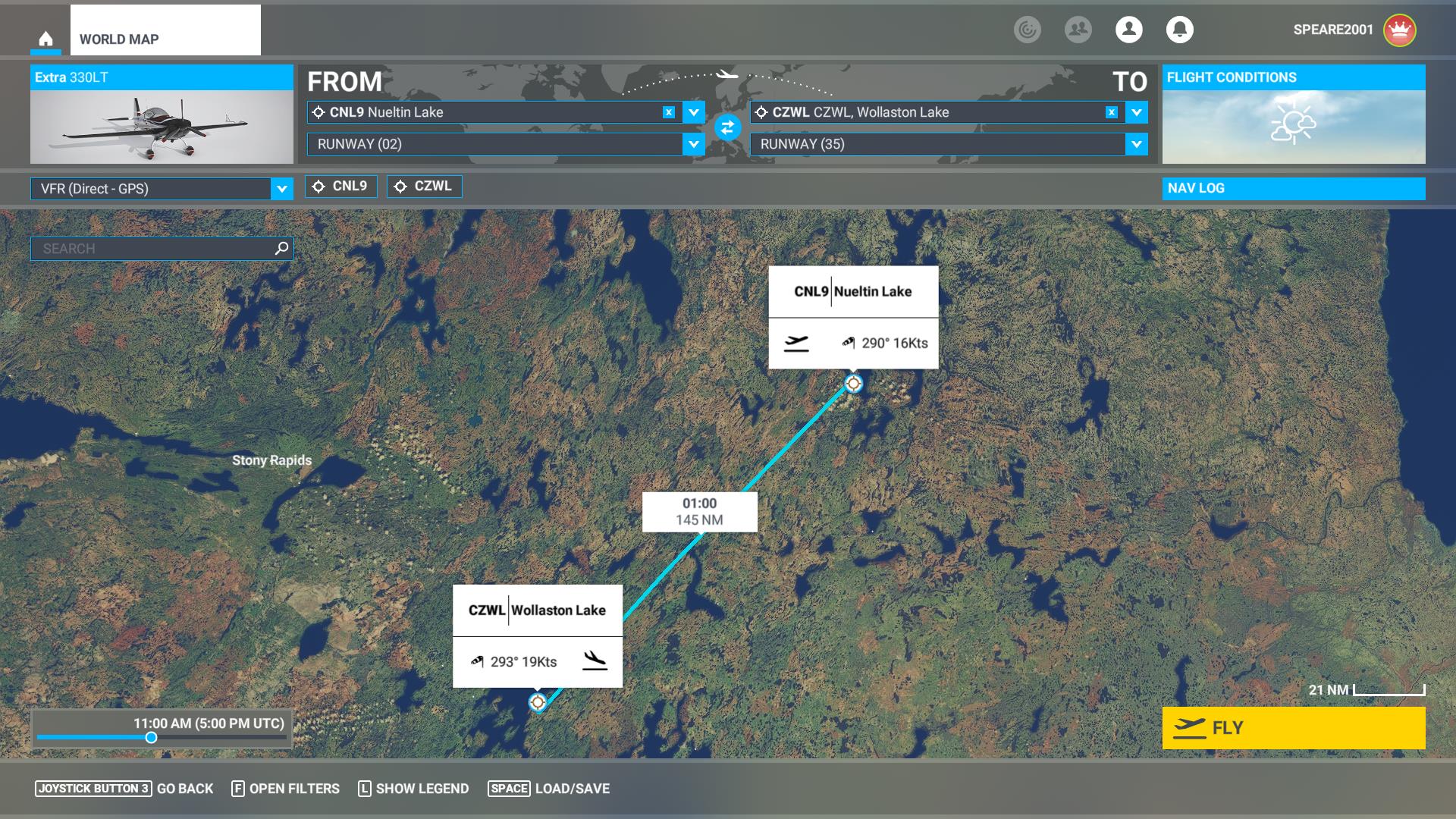The height and width of the screenshot is (819, 1456).
Task: Open the profile account icon
Action: pyautogui.click(x=1129, y=30)
